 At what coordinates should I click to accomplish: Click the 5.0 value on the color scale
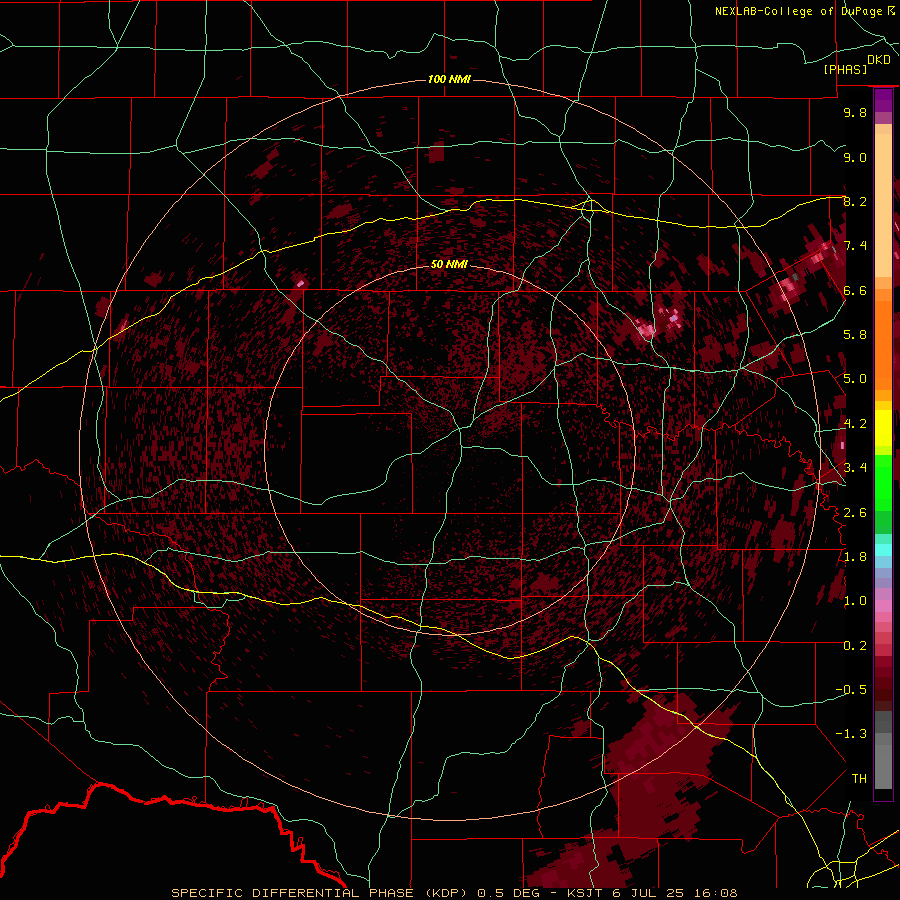tap(855, 379)
